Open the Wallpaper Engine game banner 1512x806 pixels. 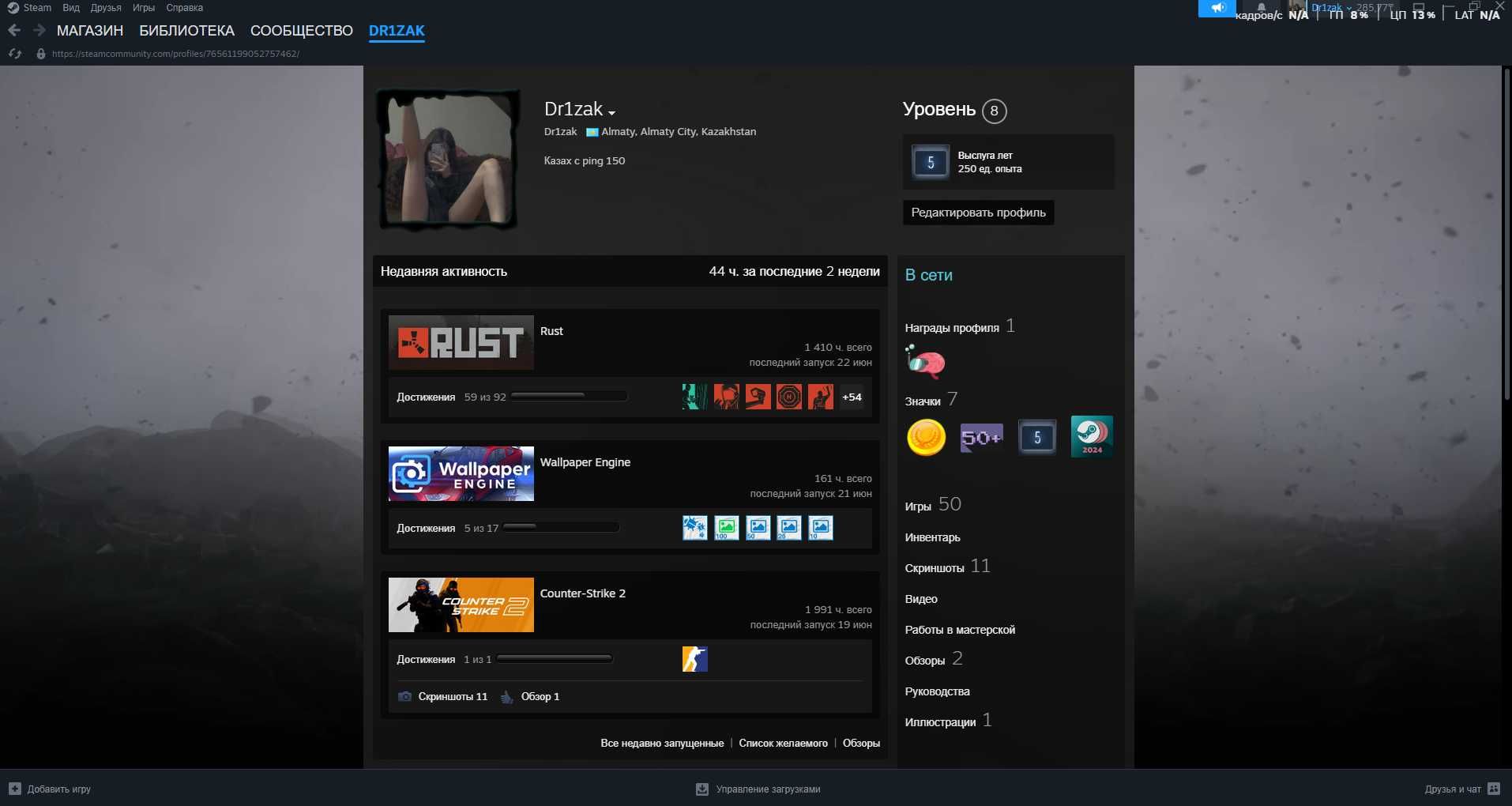(x=461, y=473)
